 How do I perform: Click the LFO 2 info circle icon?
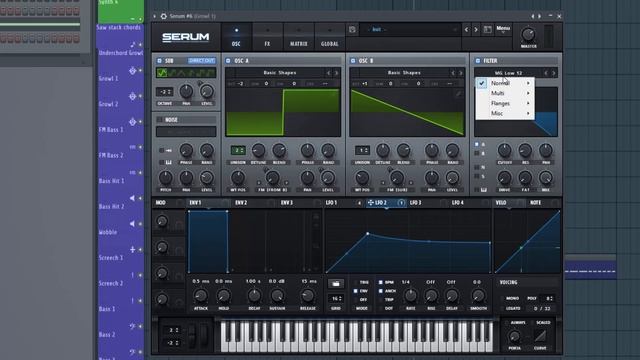click(x=401, y=202)
